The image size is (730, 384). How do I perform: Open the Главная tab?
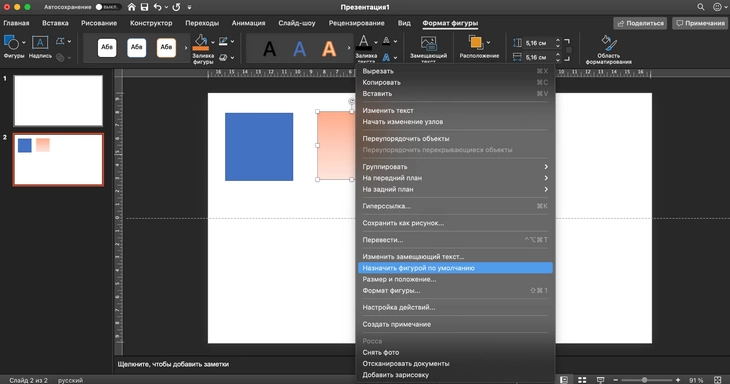pos(16,23)
